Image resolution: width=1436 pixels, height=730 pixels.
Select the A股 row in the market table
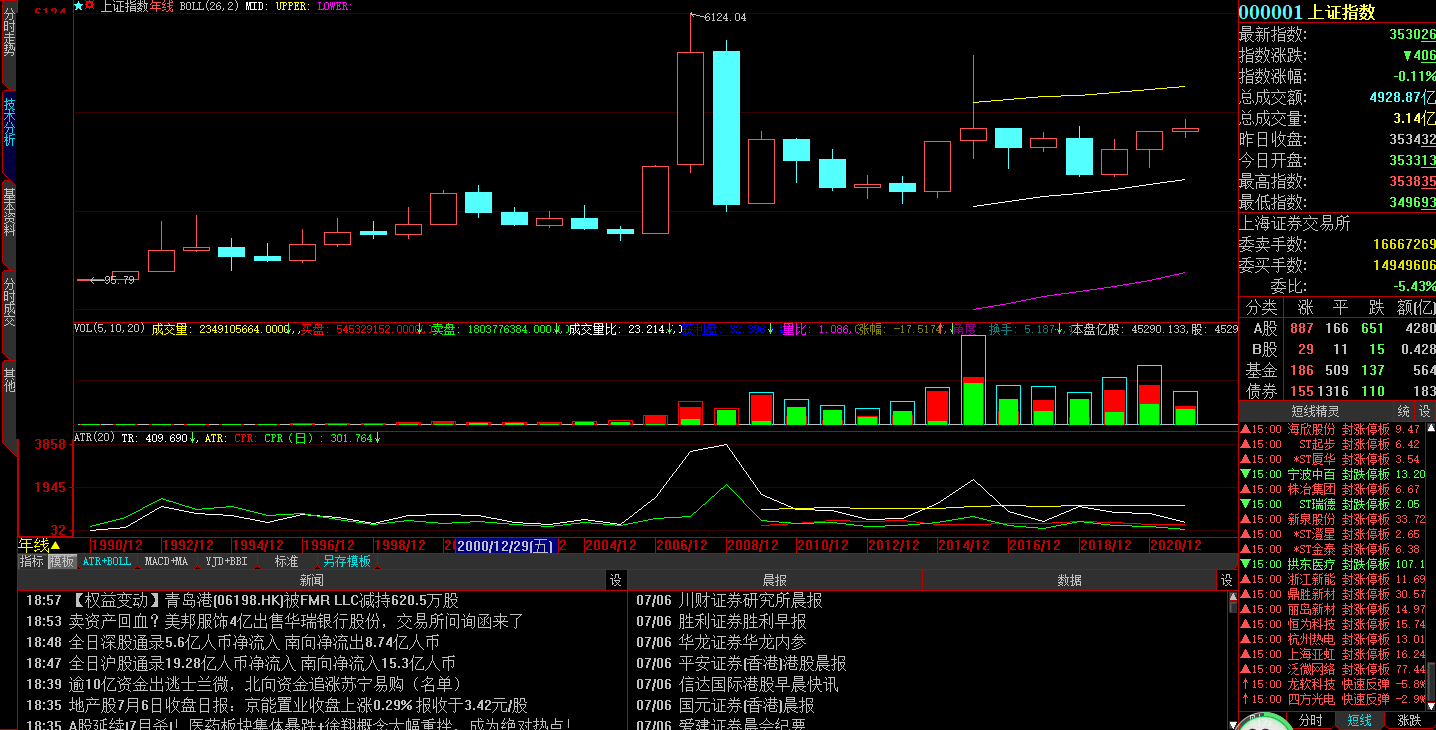click(x=1337, y=329)
